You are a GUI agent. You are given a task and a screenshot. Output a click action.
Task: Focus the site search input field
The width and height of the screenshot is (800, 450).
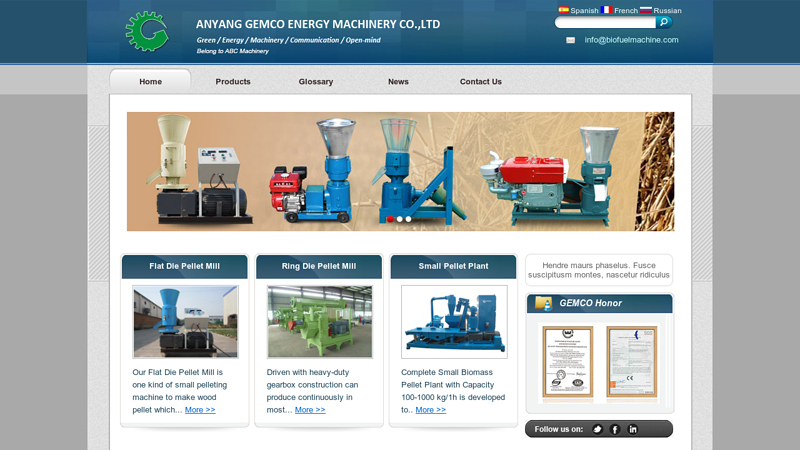[x=605, y=22]
